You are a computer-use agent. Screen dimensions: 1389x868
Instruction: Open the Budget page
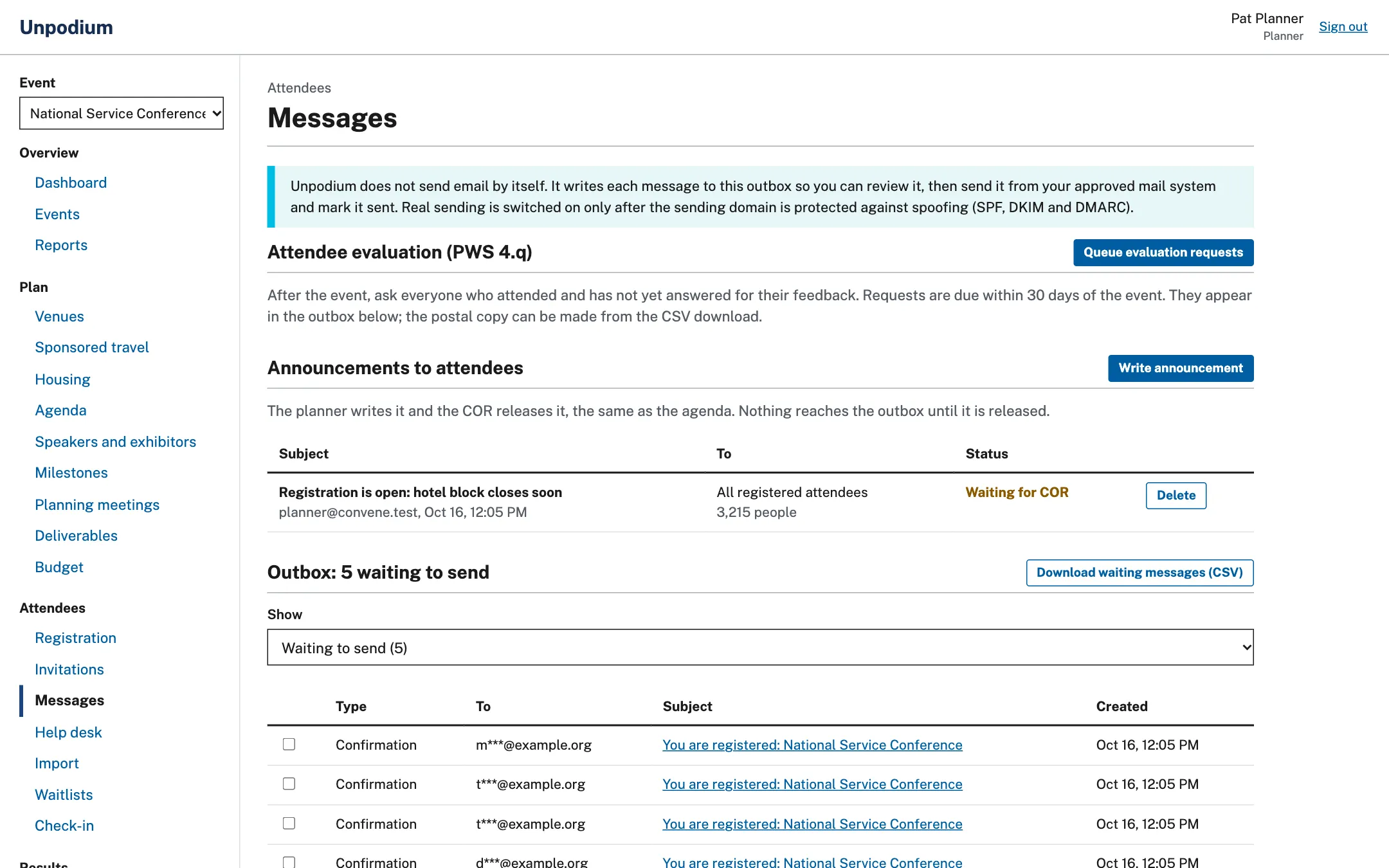pos(59,567)
